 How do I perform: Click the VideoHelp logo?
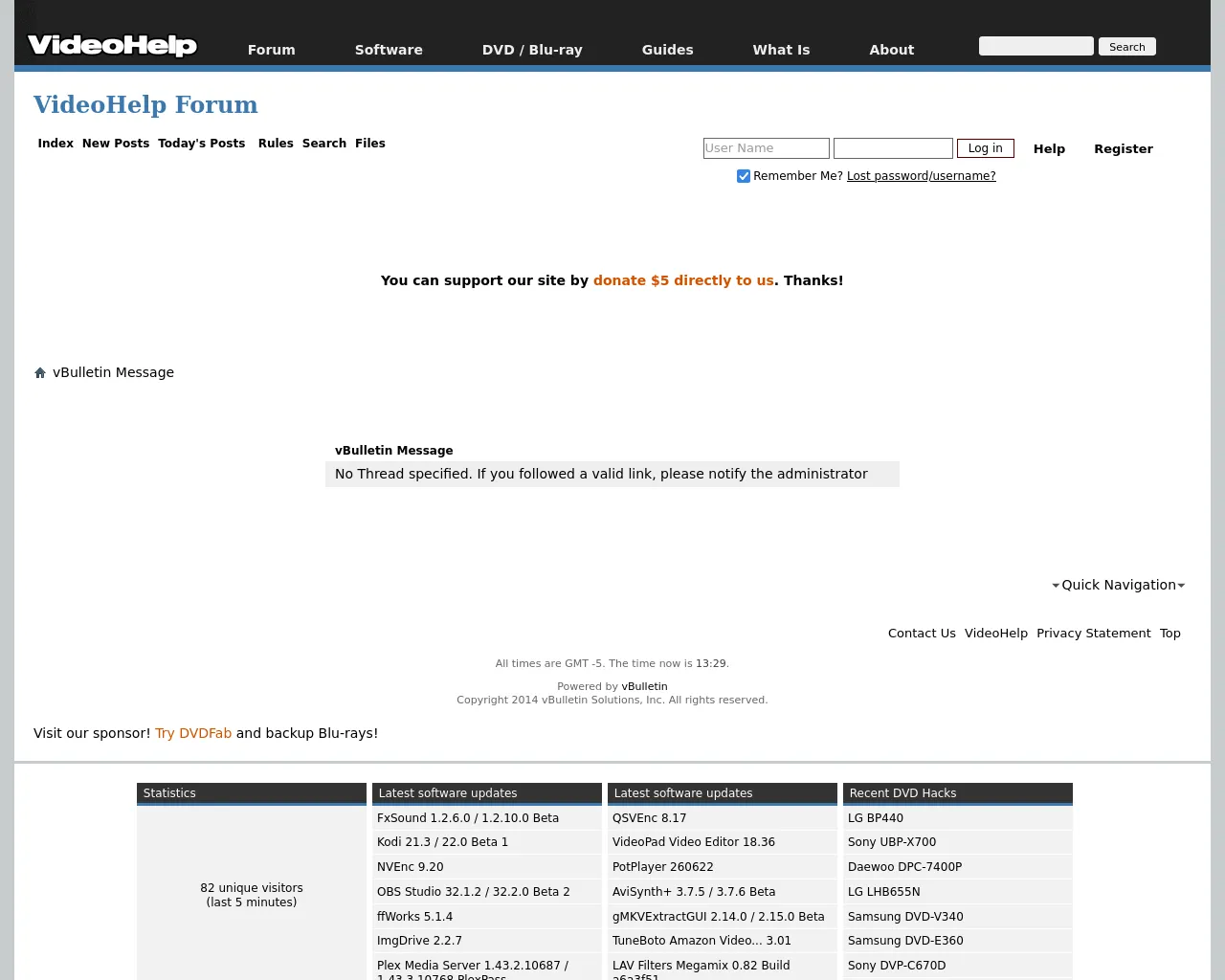[112, 45]
